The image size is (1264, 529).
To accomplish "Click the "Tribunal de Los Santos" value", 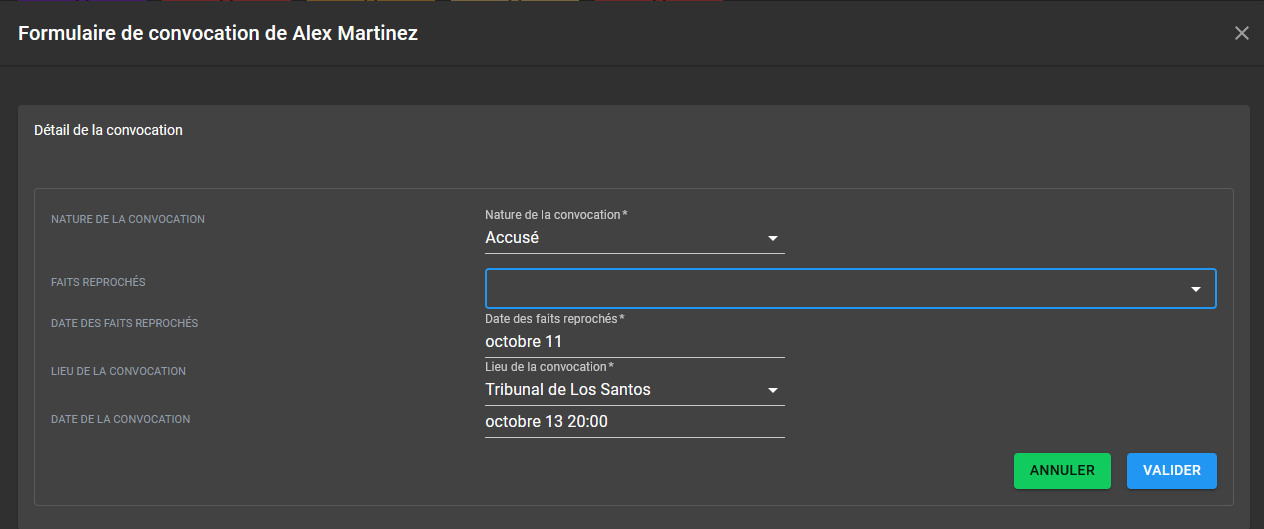I will pos(568,390).
